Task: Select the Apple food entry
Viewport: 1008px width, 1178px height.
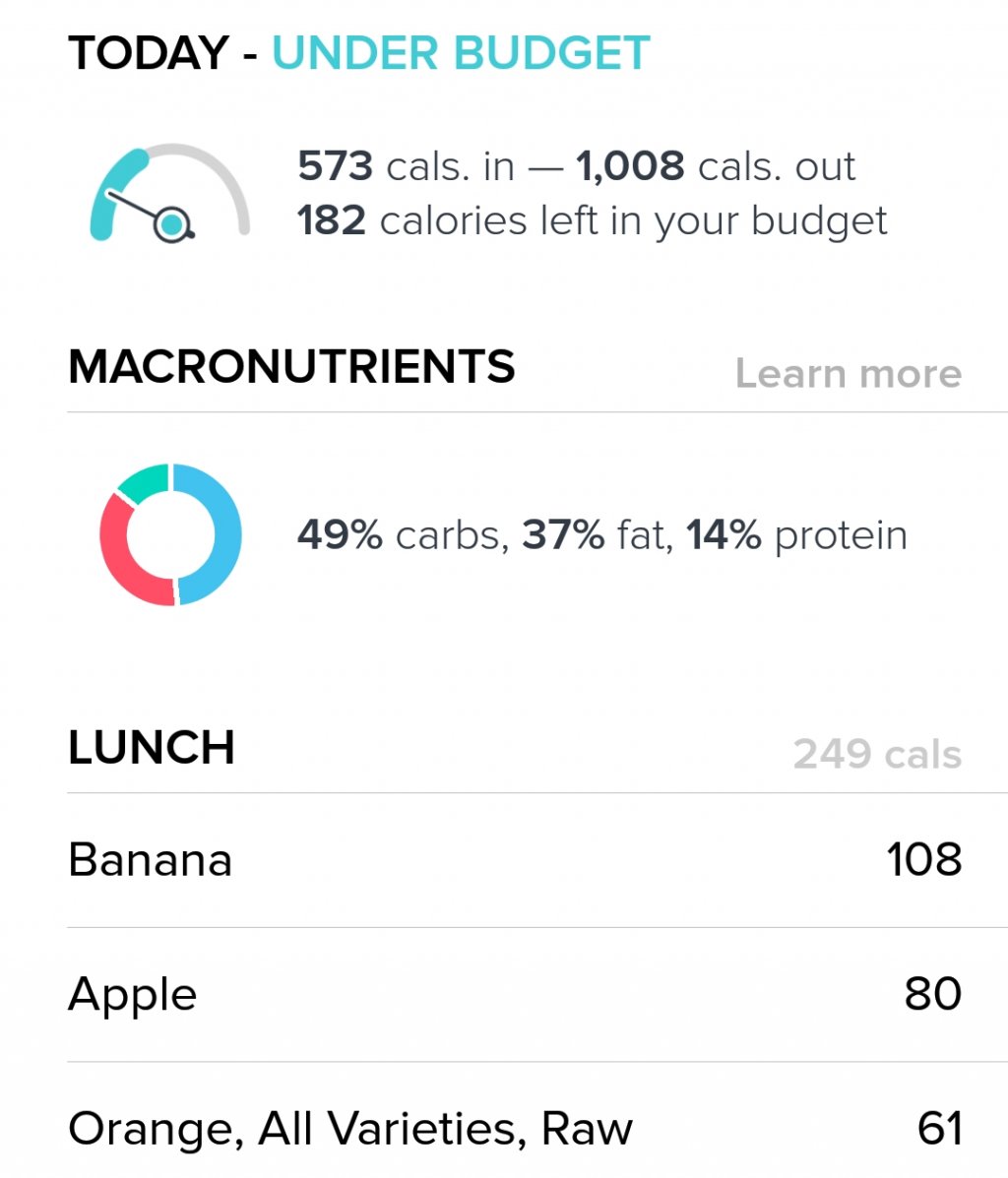Action: pyautogui.click(x=514, y=994)
